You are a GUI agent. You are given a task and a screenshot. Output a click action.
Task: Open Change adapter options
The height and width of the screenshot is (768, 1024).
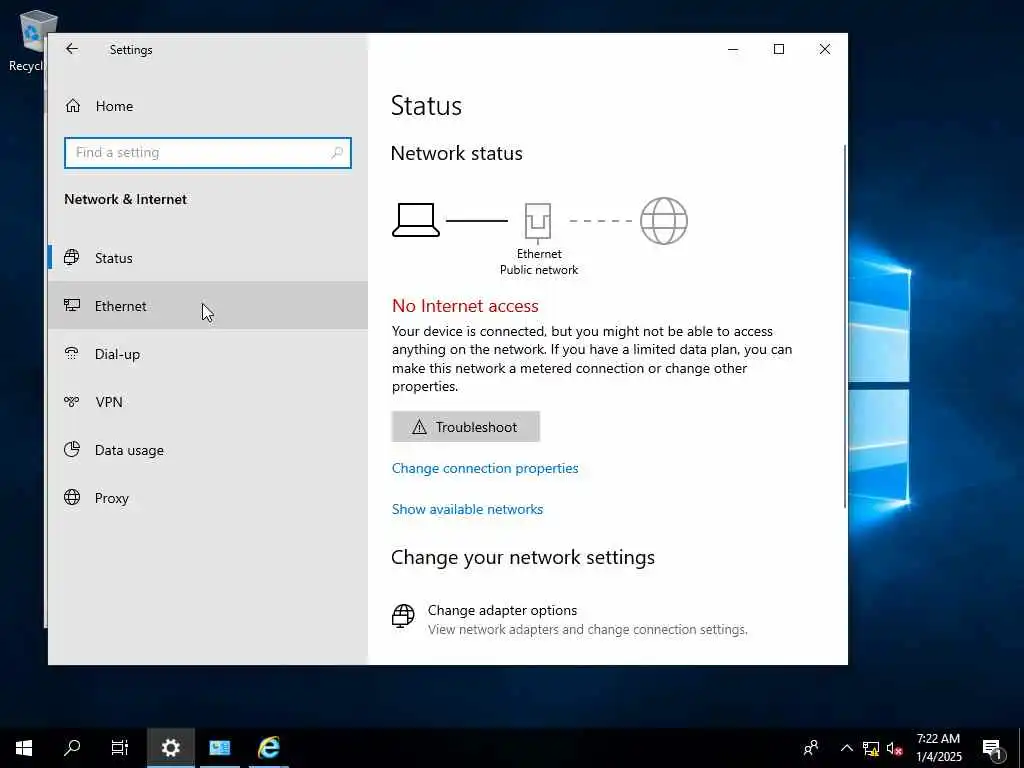pos(569,619)
